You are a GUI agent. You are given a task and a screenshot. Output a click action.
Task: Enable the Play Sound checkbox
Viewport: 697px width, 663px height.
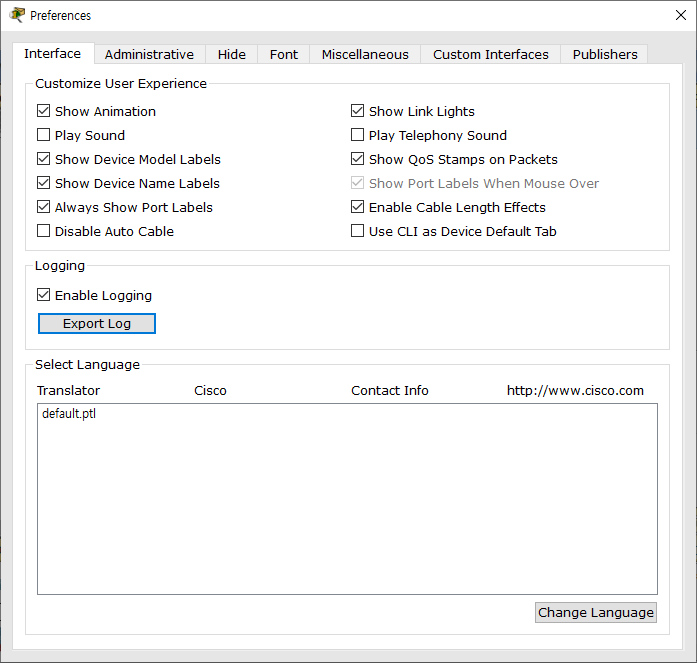pos(44,135)
